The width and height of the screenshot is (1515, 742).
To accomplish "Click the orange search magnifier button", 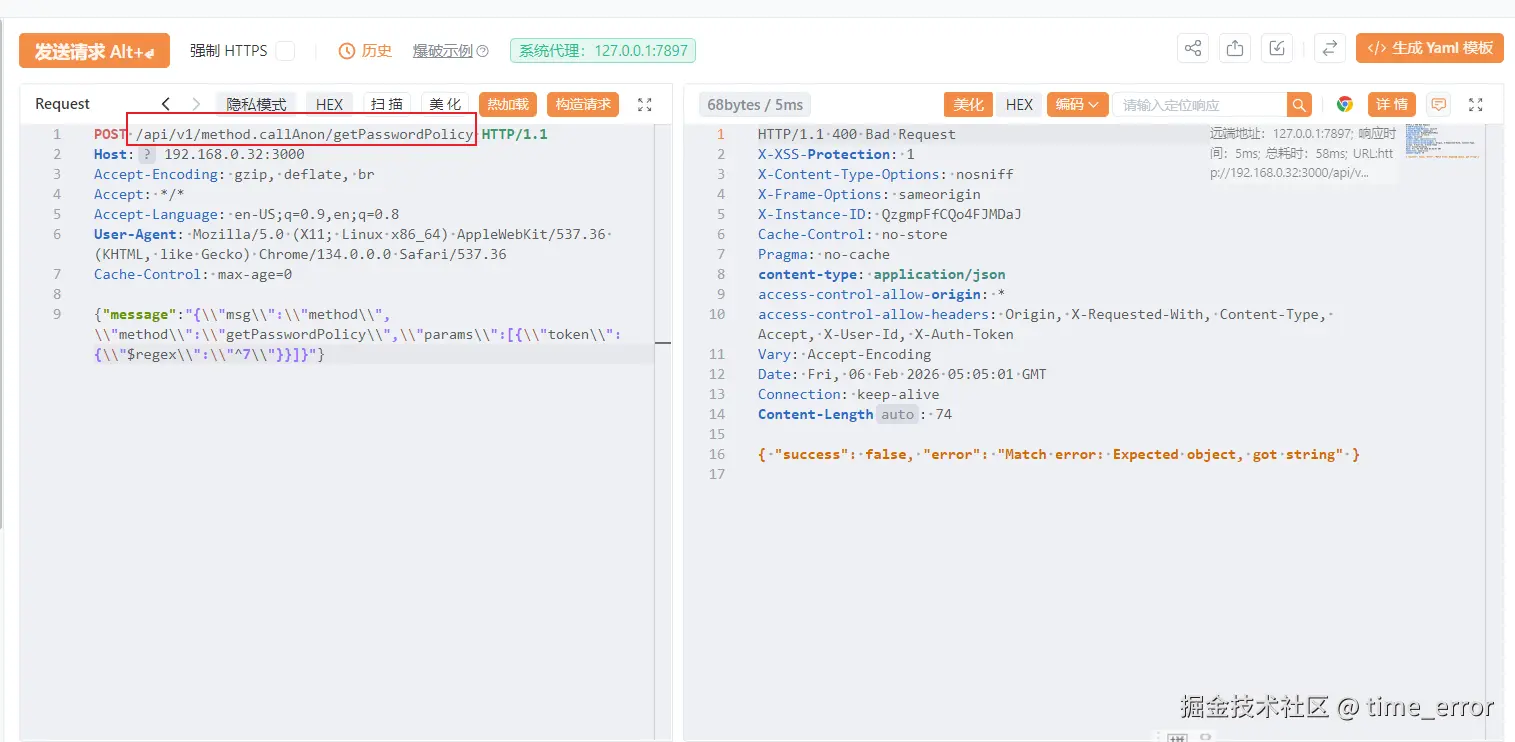I will pyautogui.click(x=1298, y=104).
